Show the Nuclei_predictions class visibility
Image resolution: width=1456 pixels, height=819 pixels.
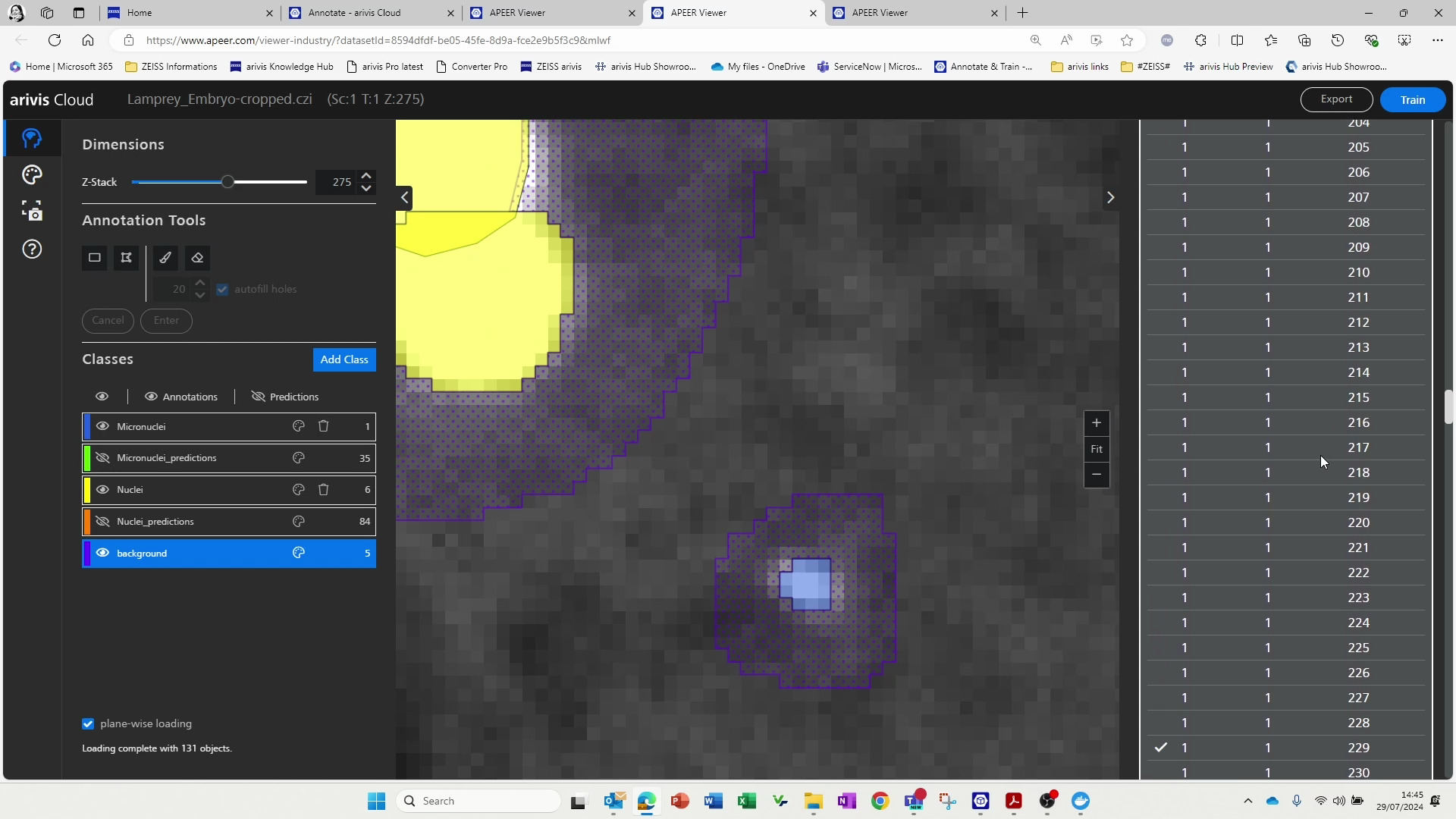pyautogui.click(x=102, y=522)
